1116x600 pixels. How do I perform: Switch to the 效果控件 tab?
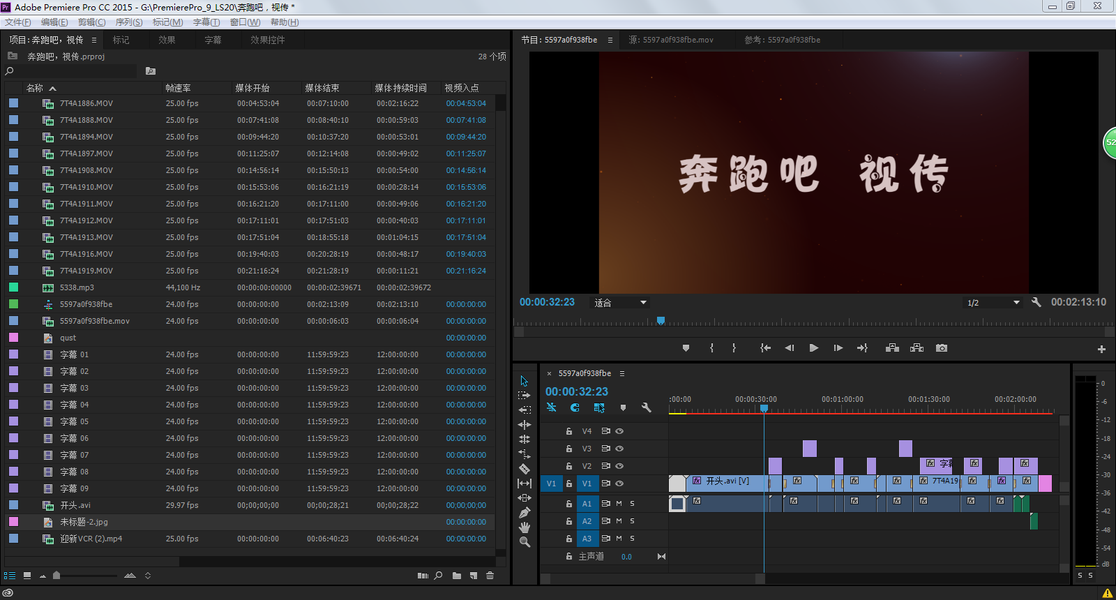[x=268, y=40]
